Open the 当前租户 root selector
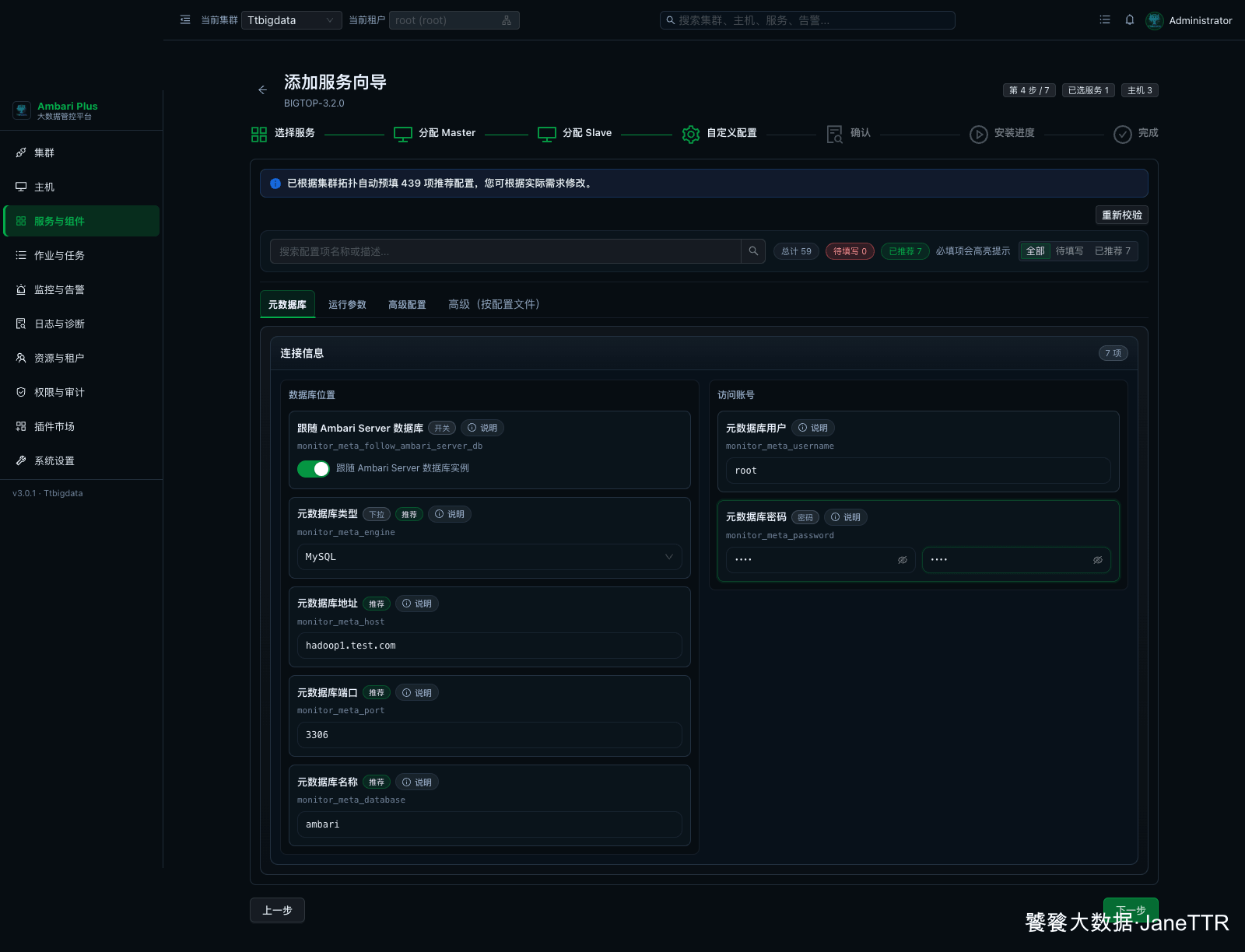This screenshot has height=952, width=1245. pos(454,20)
